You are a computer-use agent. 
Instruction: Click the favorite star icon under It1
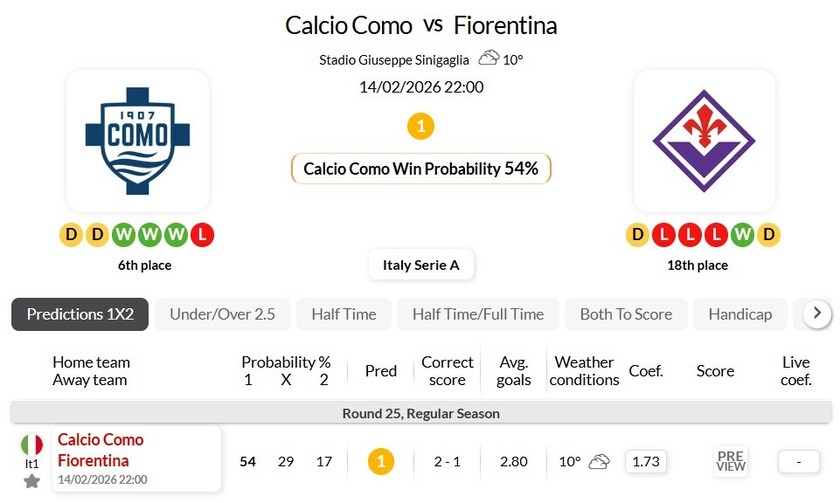tap(32, 482)
